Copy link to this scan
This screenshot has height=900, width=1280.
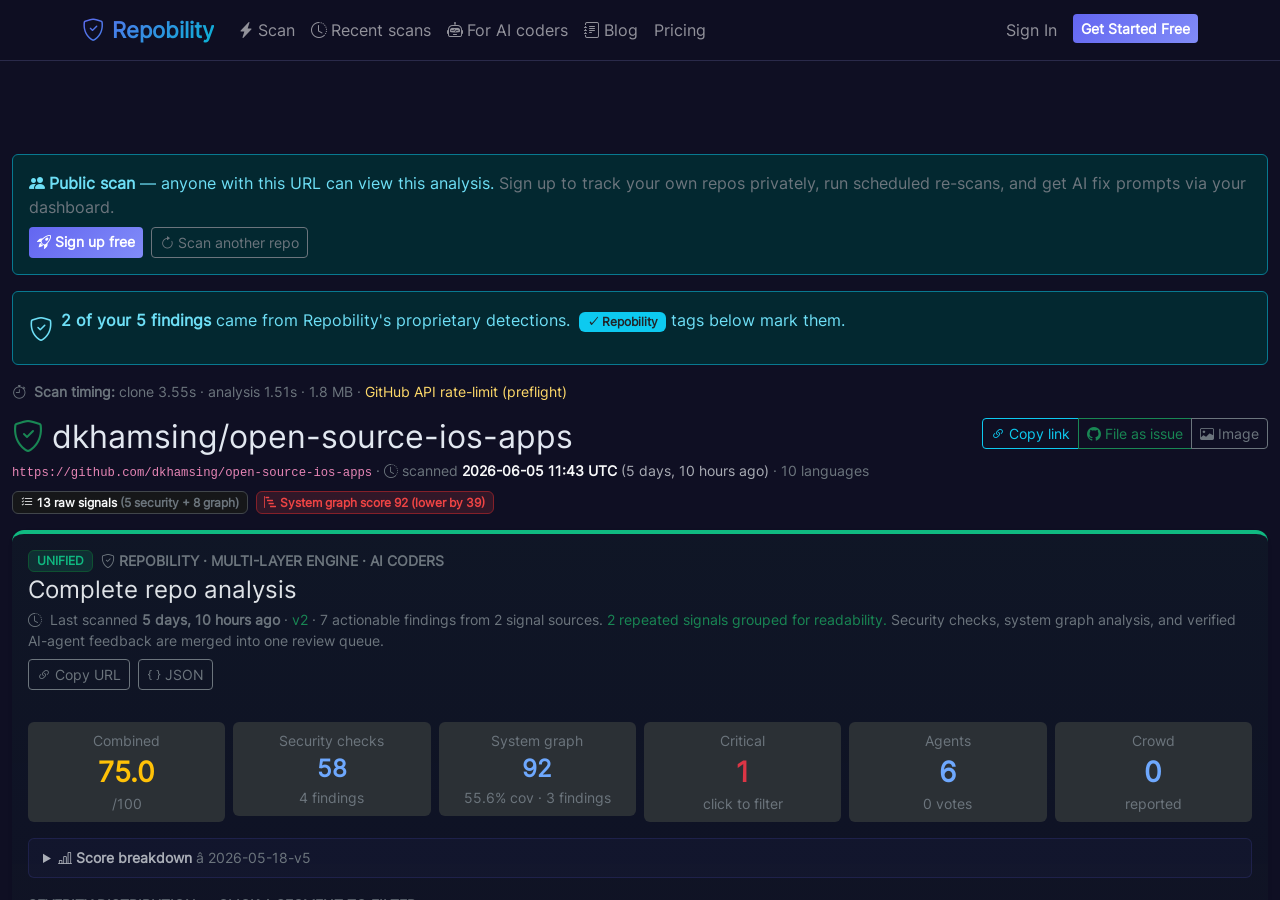point(1030,433)
